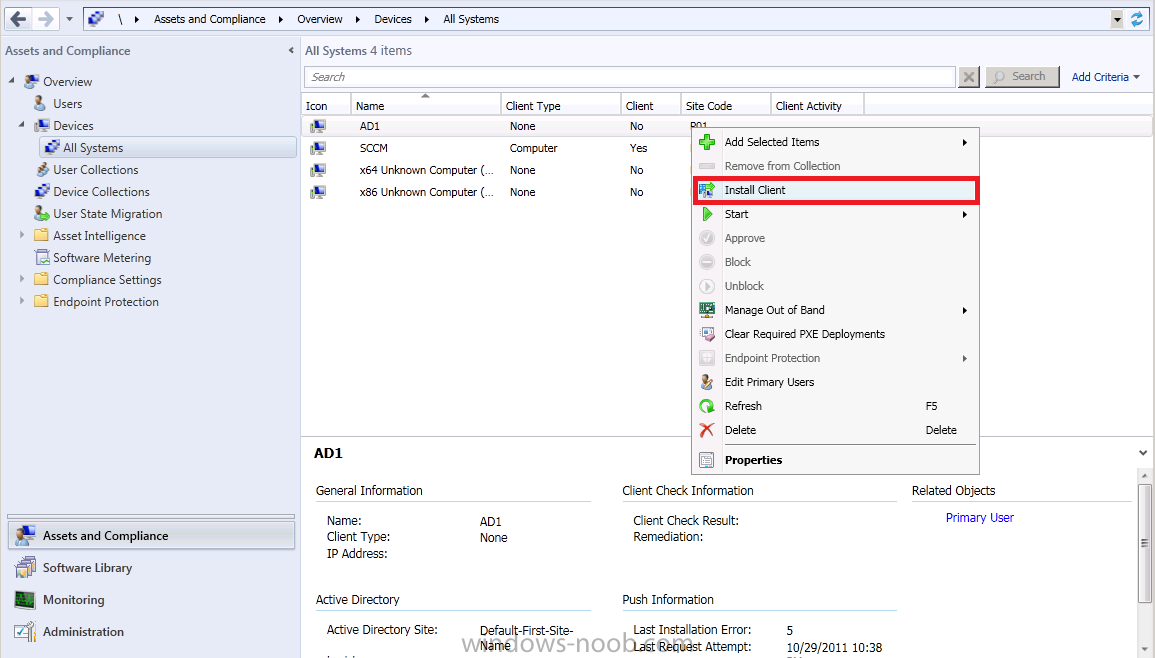1155x658 pixels.
Task: Click the Manage Out of Band icon
Action: point(706,310)
